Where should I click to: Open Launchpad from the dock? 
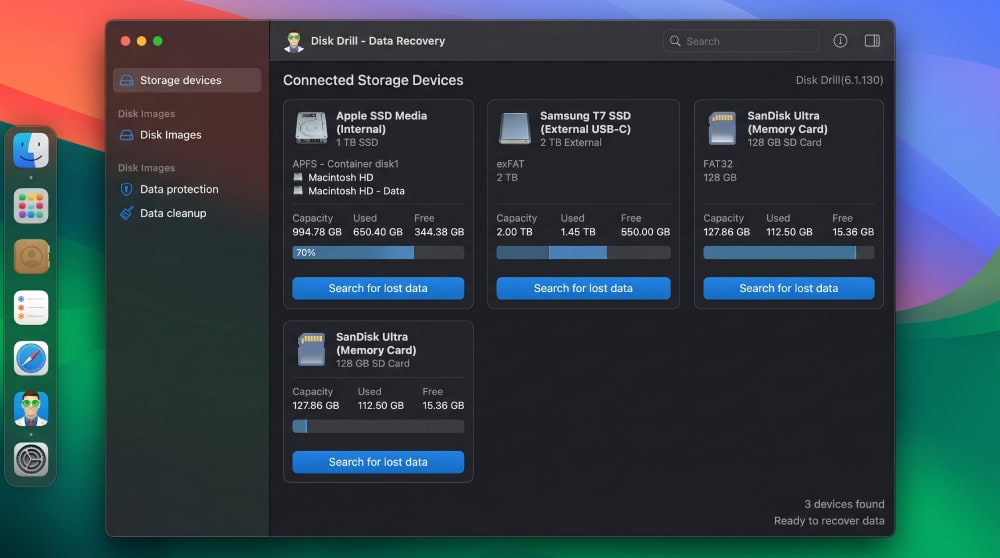click(x=31, y=206)
